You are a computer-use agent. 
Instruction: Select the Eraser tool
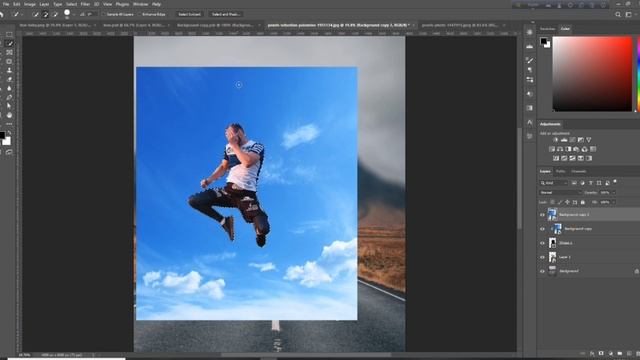[x=9, y=80]
